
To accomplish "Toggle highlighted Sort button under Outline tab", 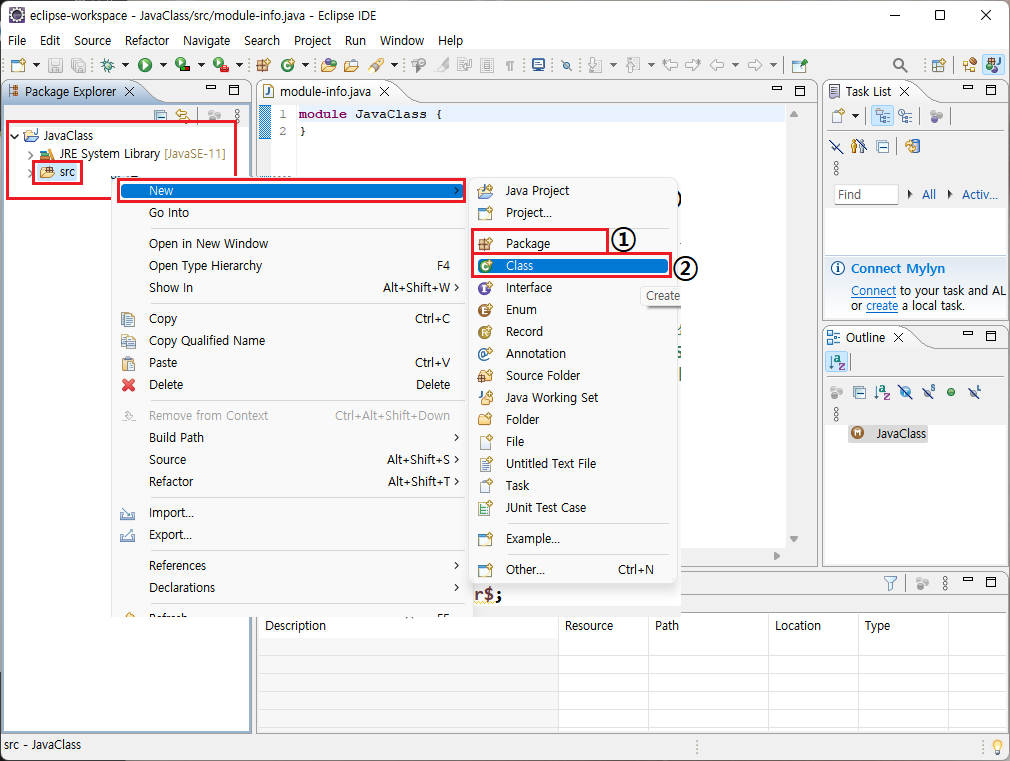I will tap(837, 362).
